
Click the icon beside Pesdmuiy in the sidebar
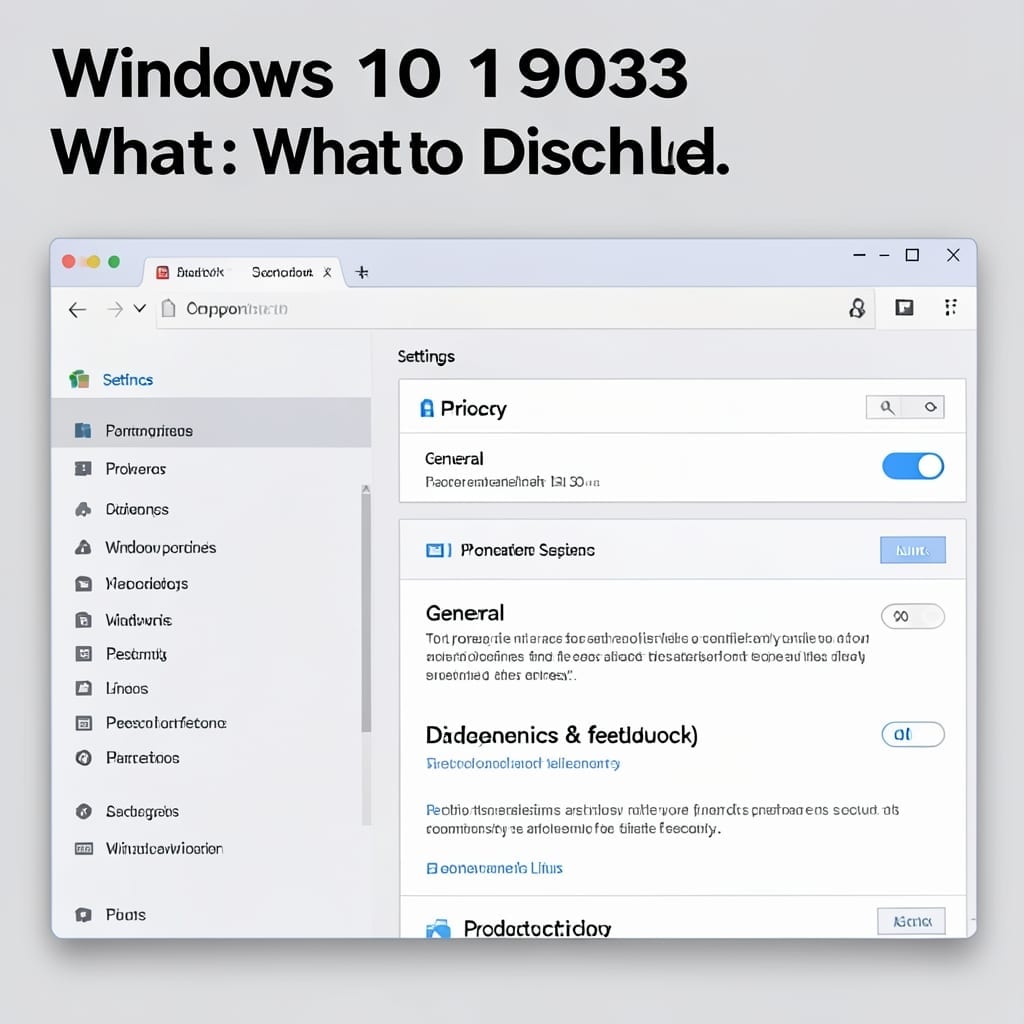(84, 654)
